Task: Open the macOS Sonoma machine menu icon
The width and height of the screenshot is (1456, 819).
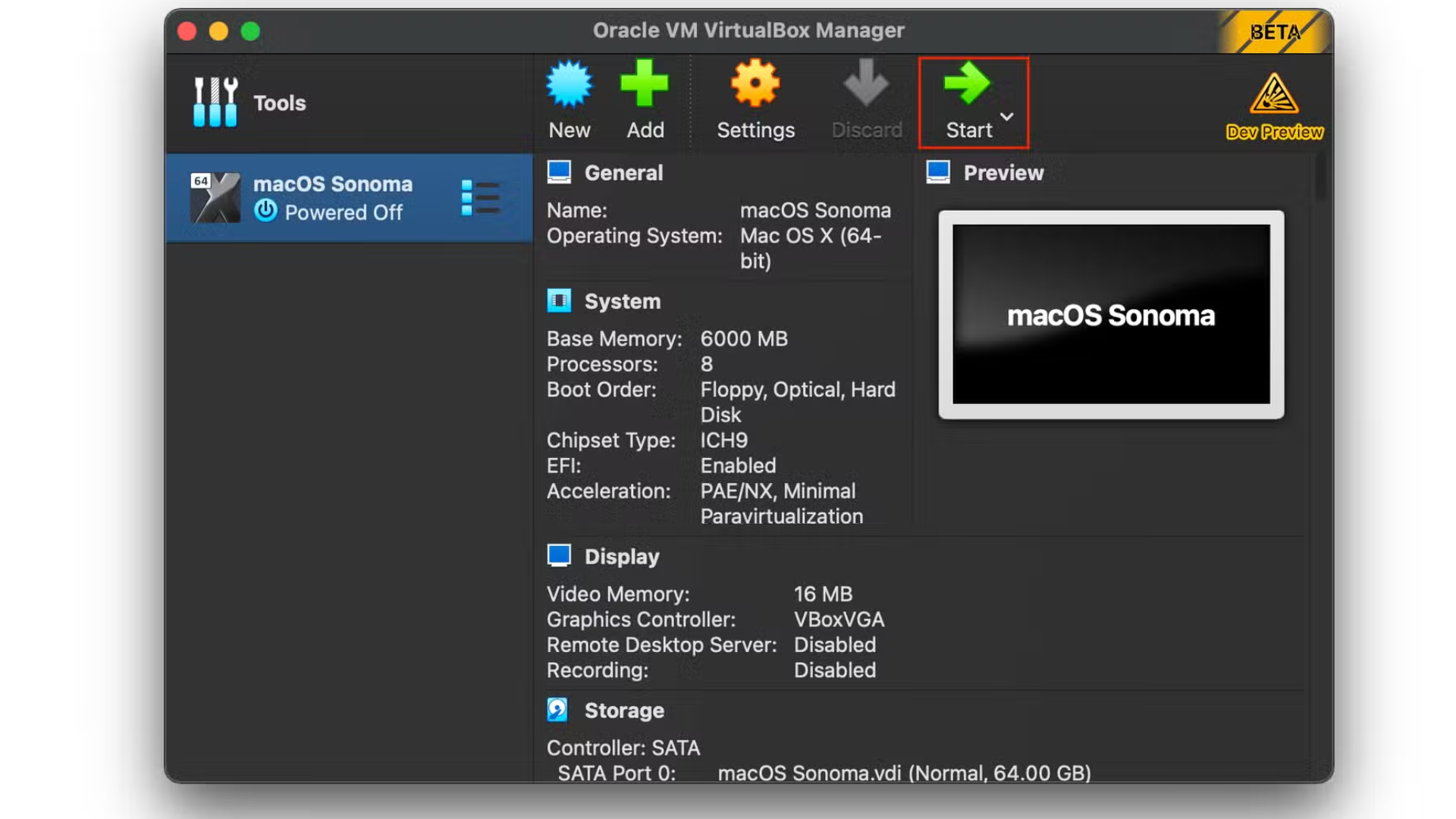Action: (x=480, y=198)
